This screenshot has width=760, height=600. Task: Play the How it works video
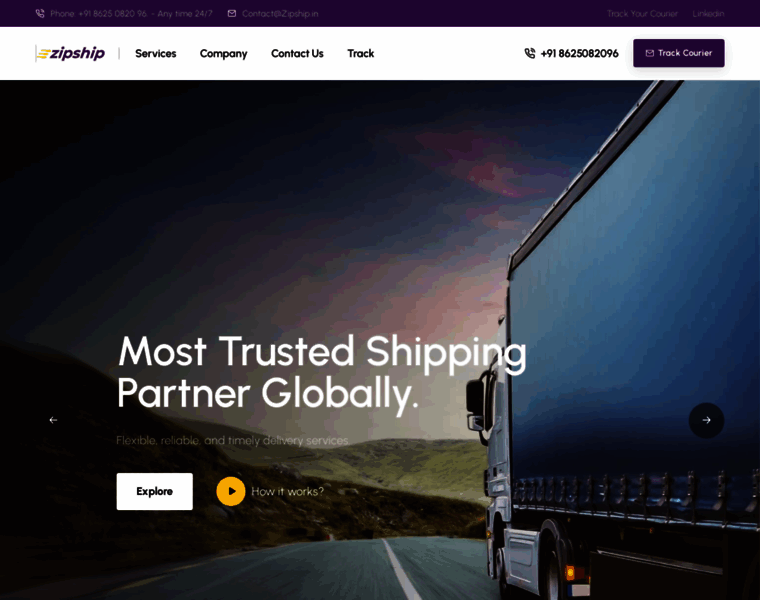(x=231, y=491)
